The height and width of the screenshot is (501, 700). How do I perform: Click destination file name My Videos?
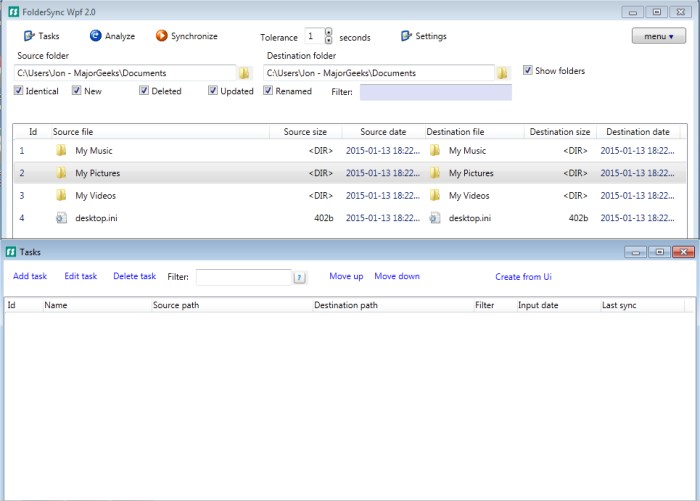tap(469, 196)
